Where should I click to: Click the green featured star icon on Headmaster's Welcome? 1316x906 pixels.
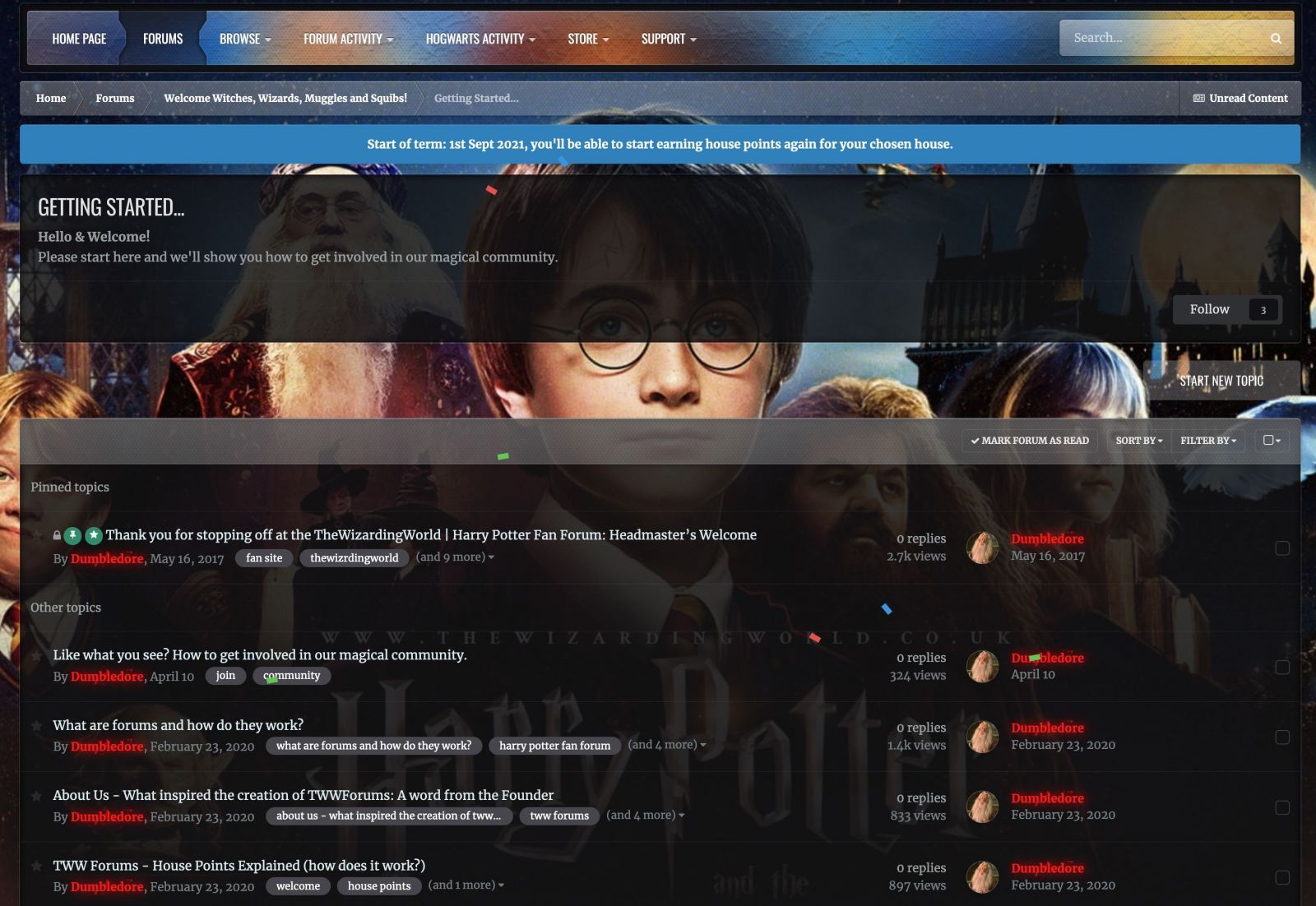(94, 535)
